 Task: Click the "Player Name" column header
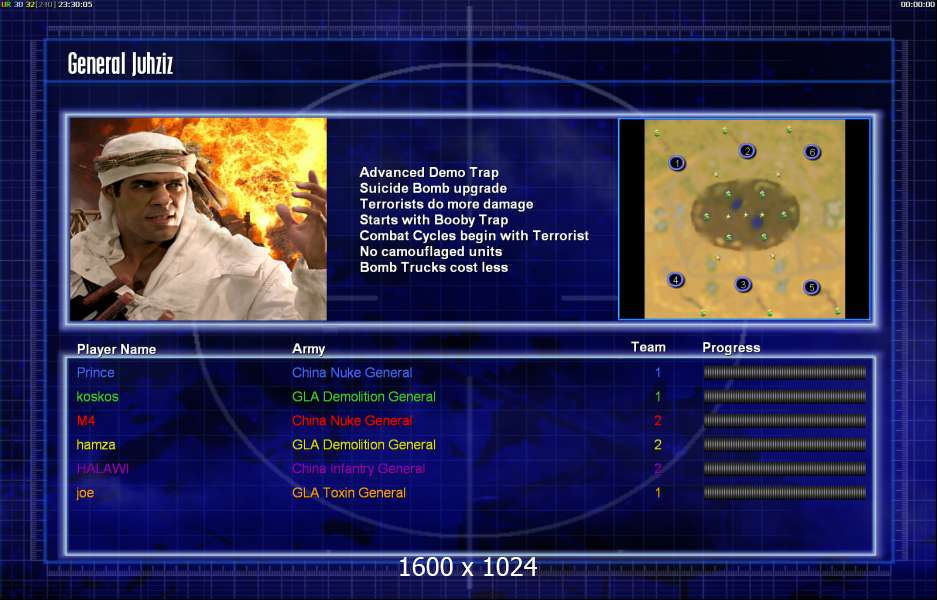pyautogui.click(x=117, y=349)
